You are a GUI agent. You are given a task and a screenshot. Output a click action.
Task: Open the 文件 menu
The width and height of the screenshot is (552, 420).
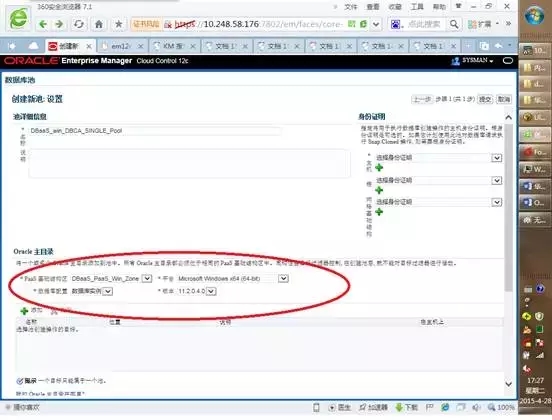pos(351,7)
